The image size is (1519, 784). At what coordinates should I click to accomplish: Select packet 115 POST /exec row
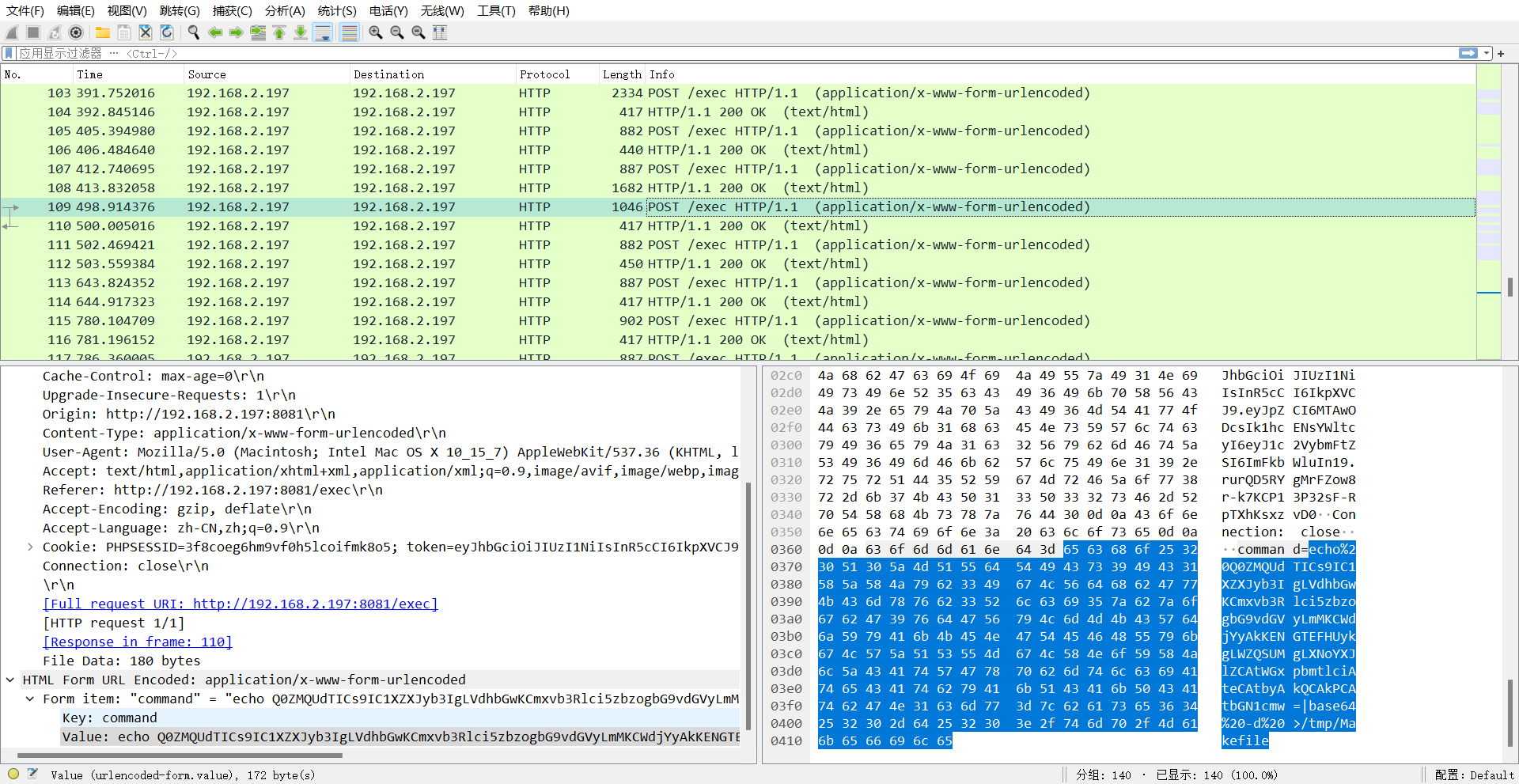point(737,320)
